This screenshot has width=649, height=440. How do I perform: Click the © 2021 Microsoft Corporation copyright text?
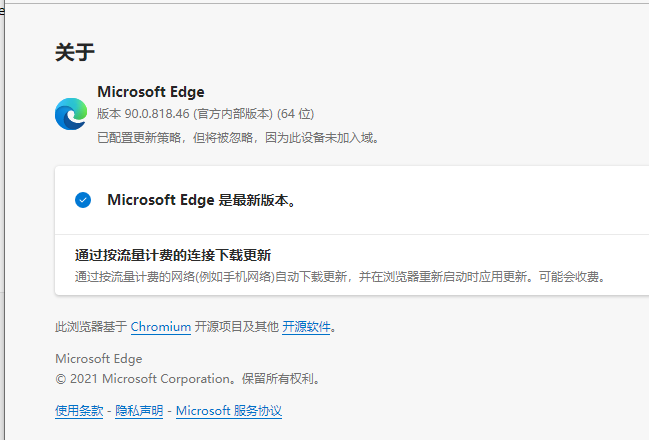coord(187,379)
